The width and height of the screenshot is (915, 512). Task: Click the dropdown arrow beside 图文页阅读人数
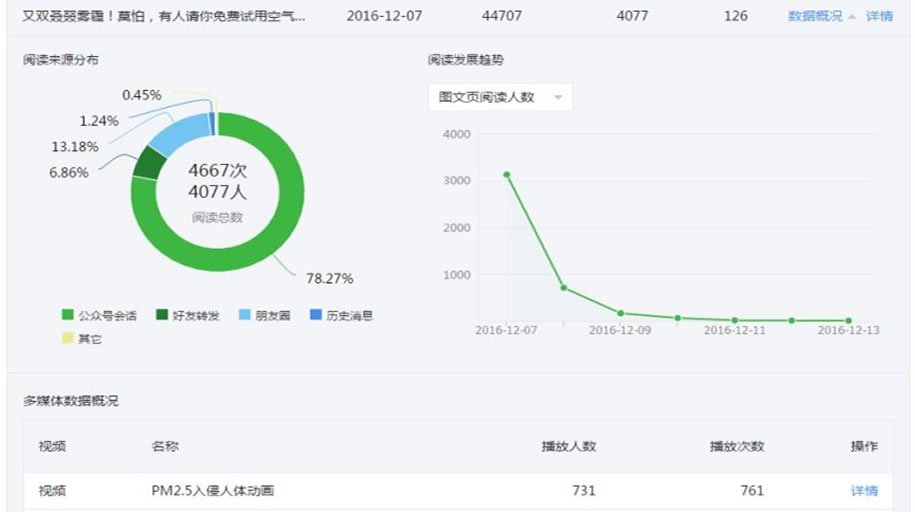pos(558,97)
